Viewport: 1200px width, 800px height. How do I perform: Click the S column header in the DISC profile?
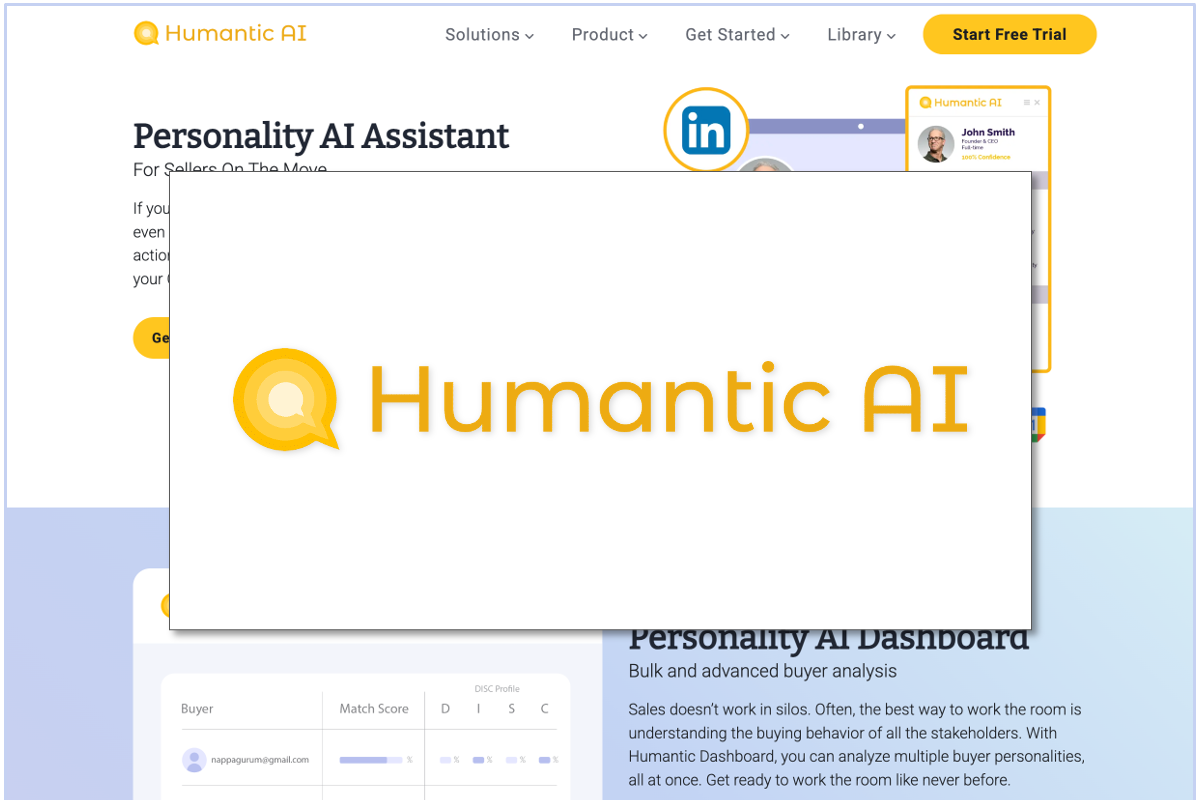pos(512,709)
